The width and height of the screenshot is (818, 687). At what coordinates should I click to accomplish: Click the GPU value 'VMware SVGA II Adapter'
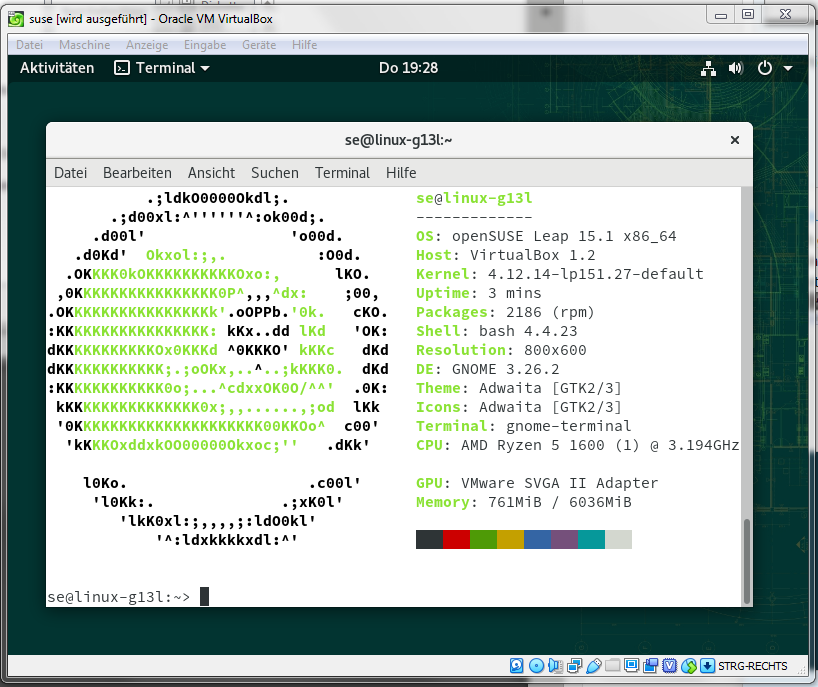point(559,483)
